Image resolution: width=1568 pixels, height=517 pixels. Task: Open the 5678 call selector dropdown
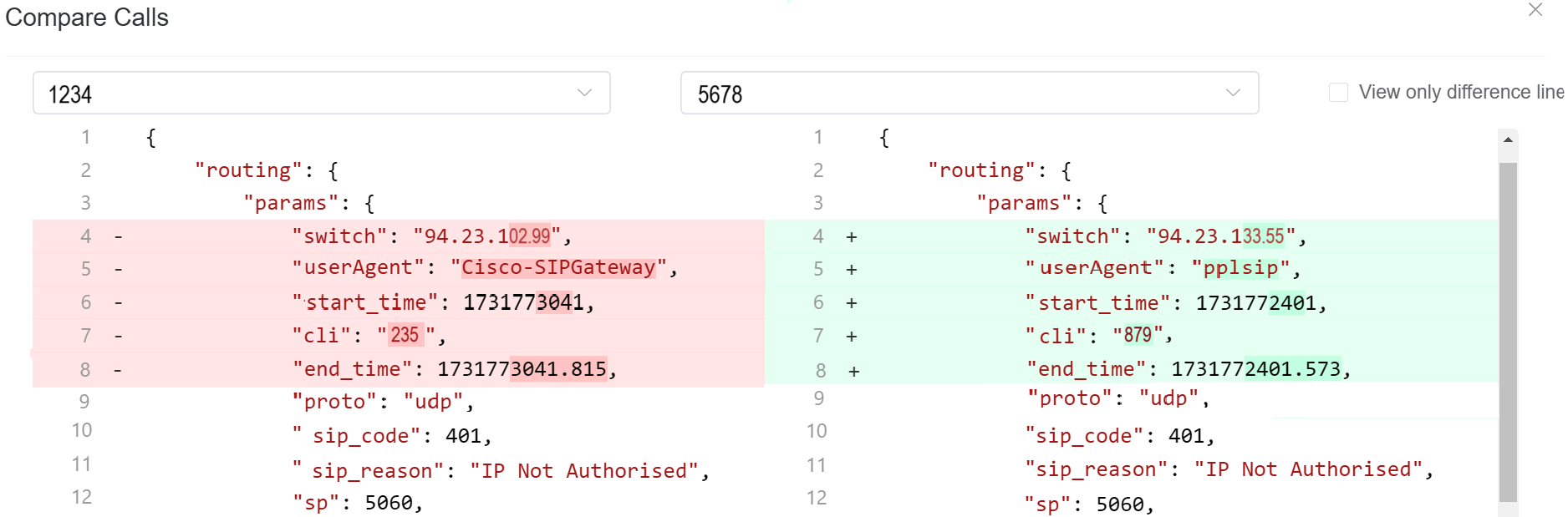coord(969,93)
